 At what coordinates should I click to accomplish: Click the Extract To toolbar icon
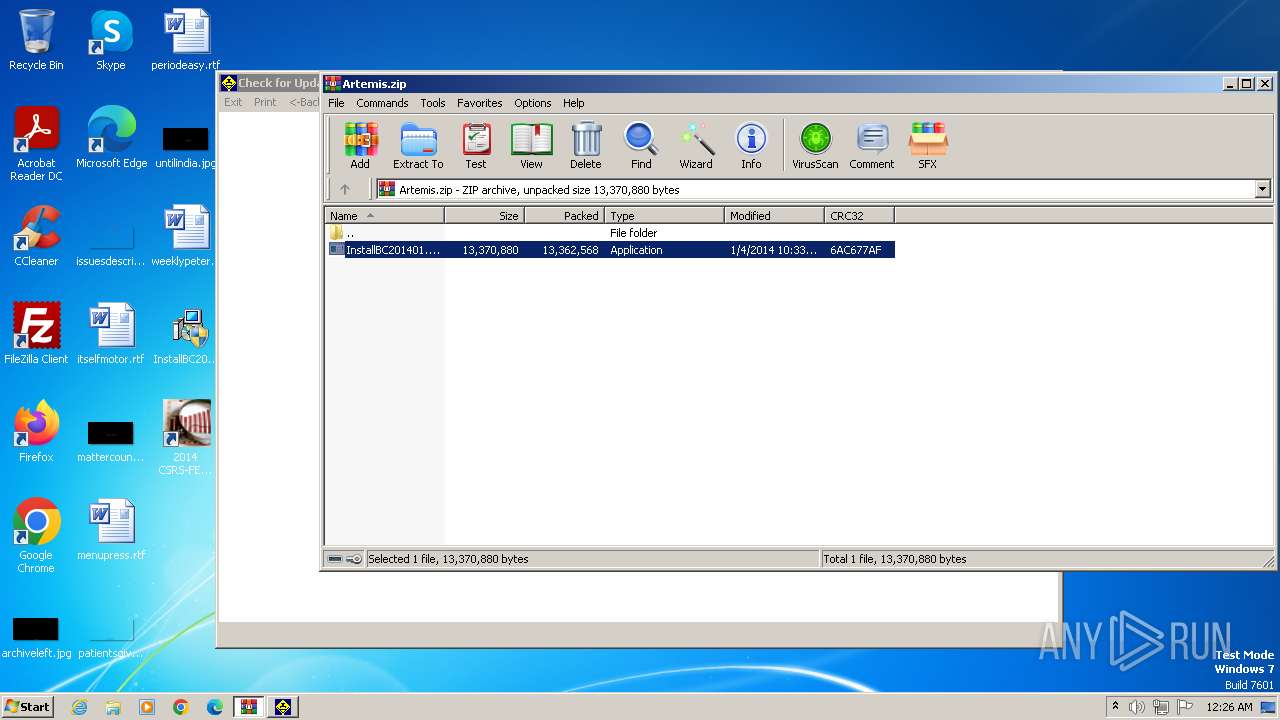point(418,146)
